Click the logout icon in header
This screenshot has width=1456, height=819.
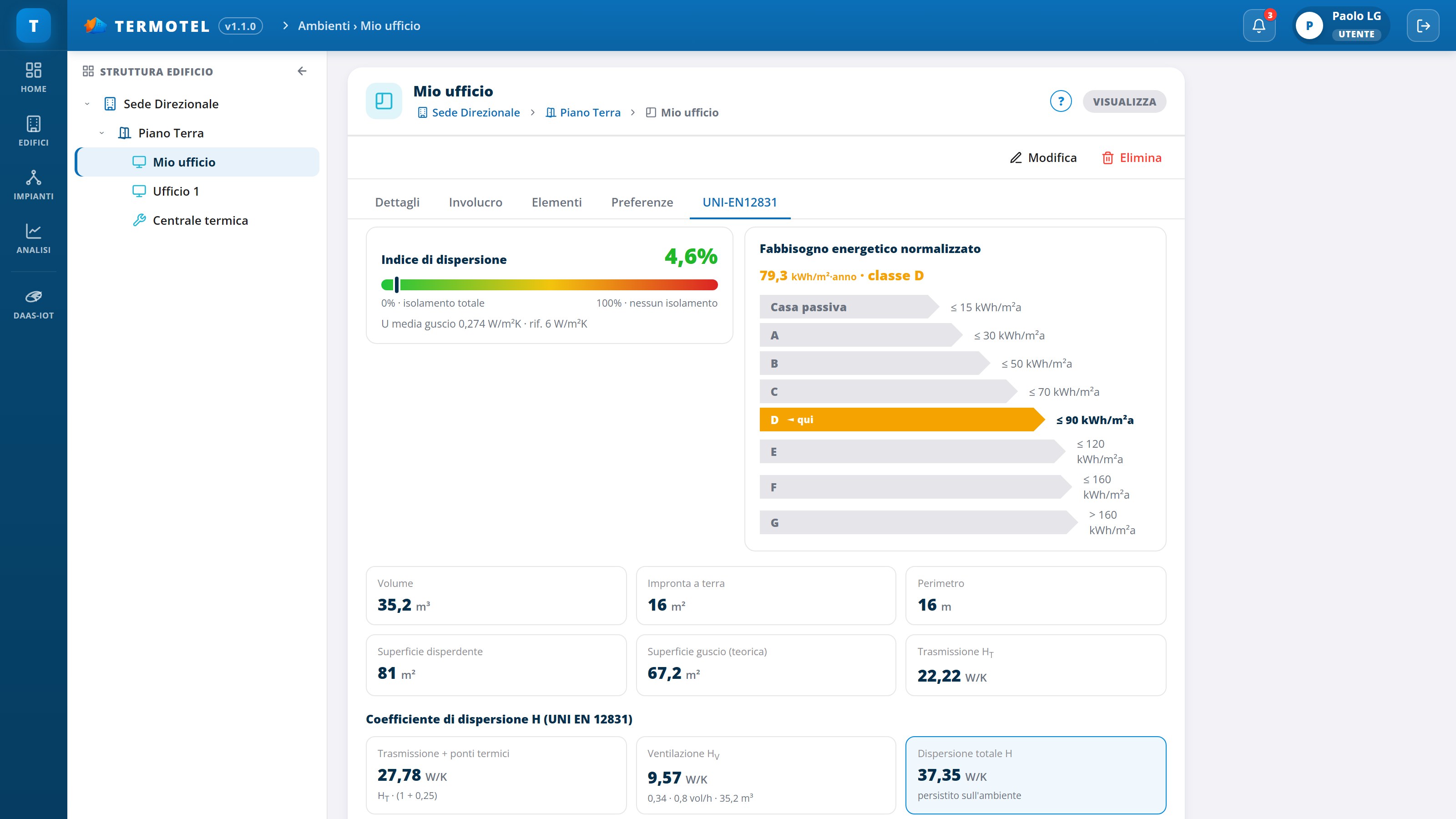pyautogui.click(x=1423, y=25)
